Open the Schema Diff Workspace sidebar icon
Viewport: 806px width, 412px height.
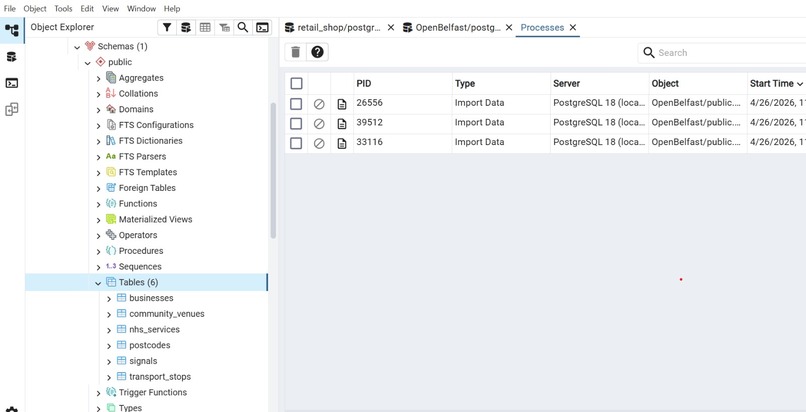coord(12,109)
